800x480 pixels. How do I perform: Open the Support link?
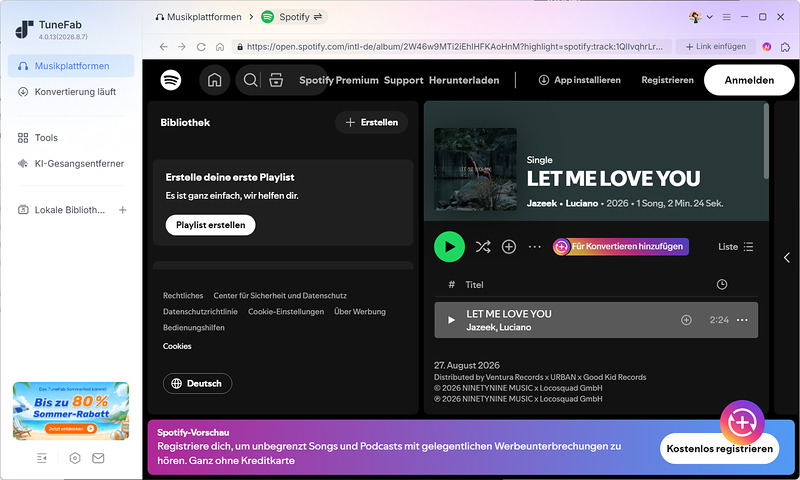tap(404, 80)
